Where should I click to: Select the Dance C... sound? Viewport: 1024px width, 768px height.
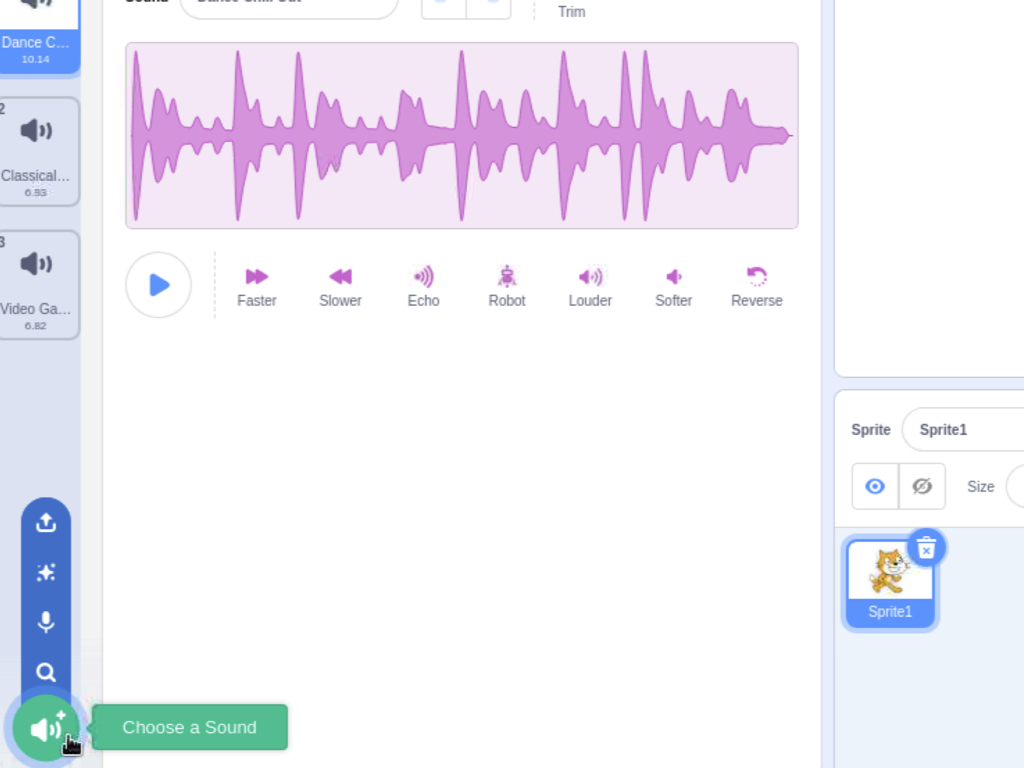coord(38,37)
